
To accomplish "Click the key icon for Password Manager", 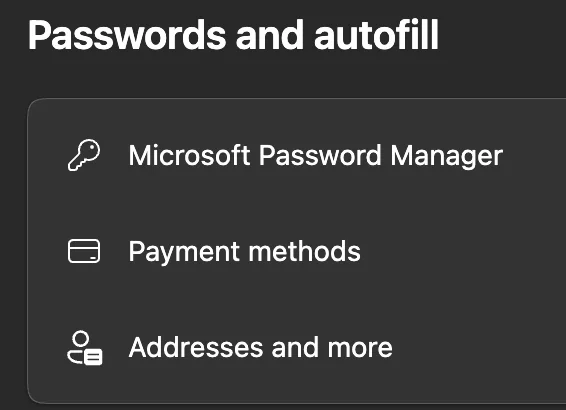I will (x=84, y=155).
